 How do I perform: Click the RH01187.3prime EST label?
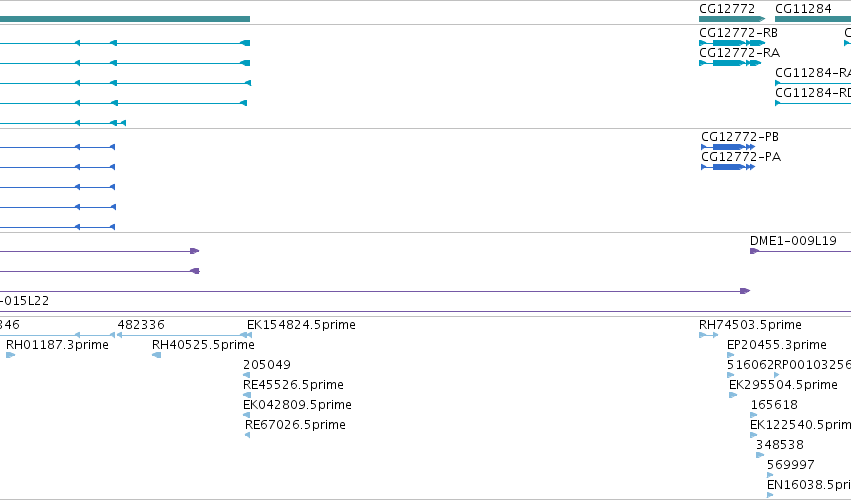[58, 345]
